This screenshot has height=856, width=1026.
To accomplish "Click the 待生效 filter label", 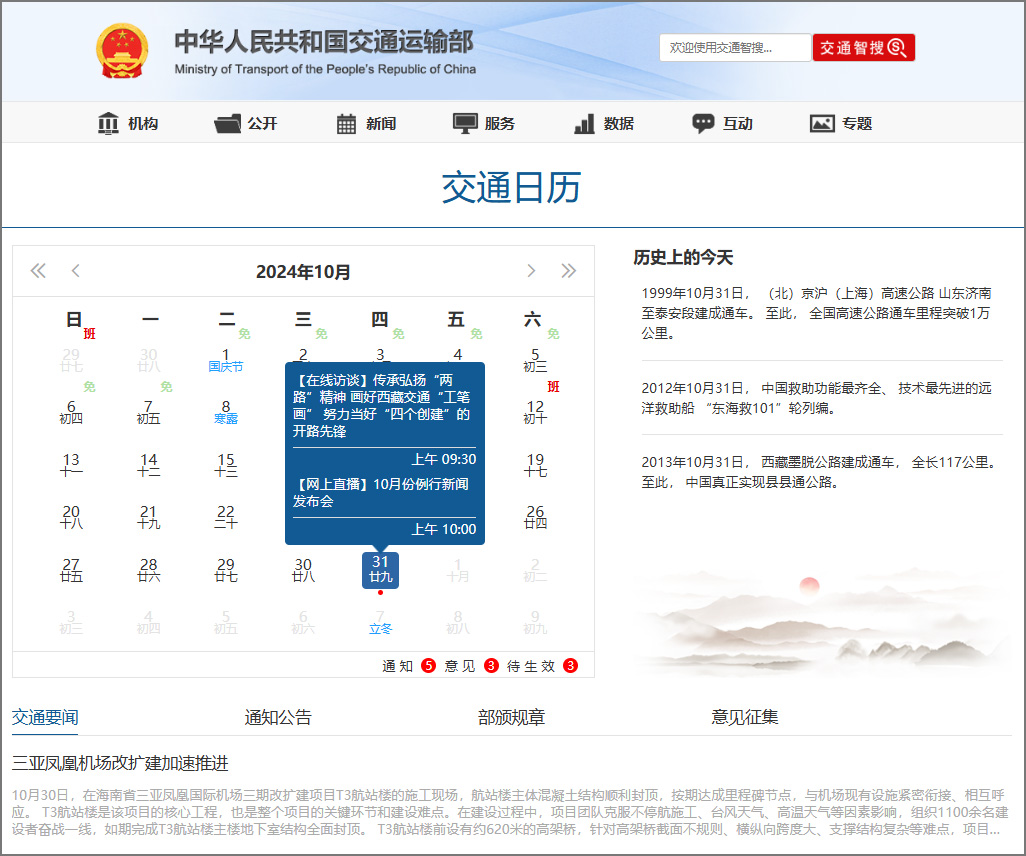I will click(x=531, y=666).
